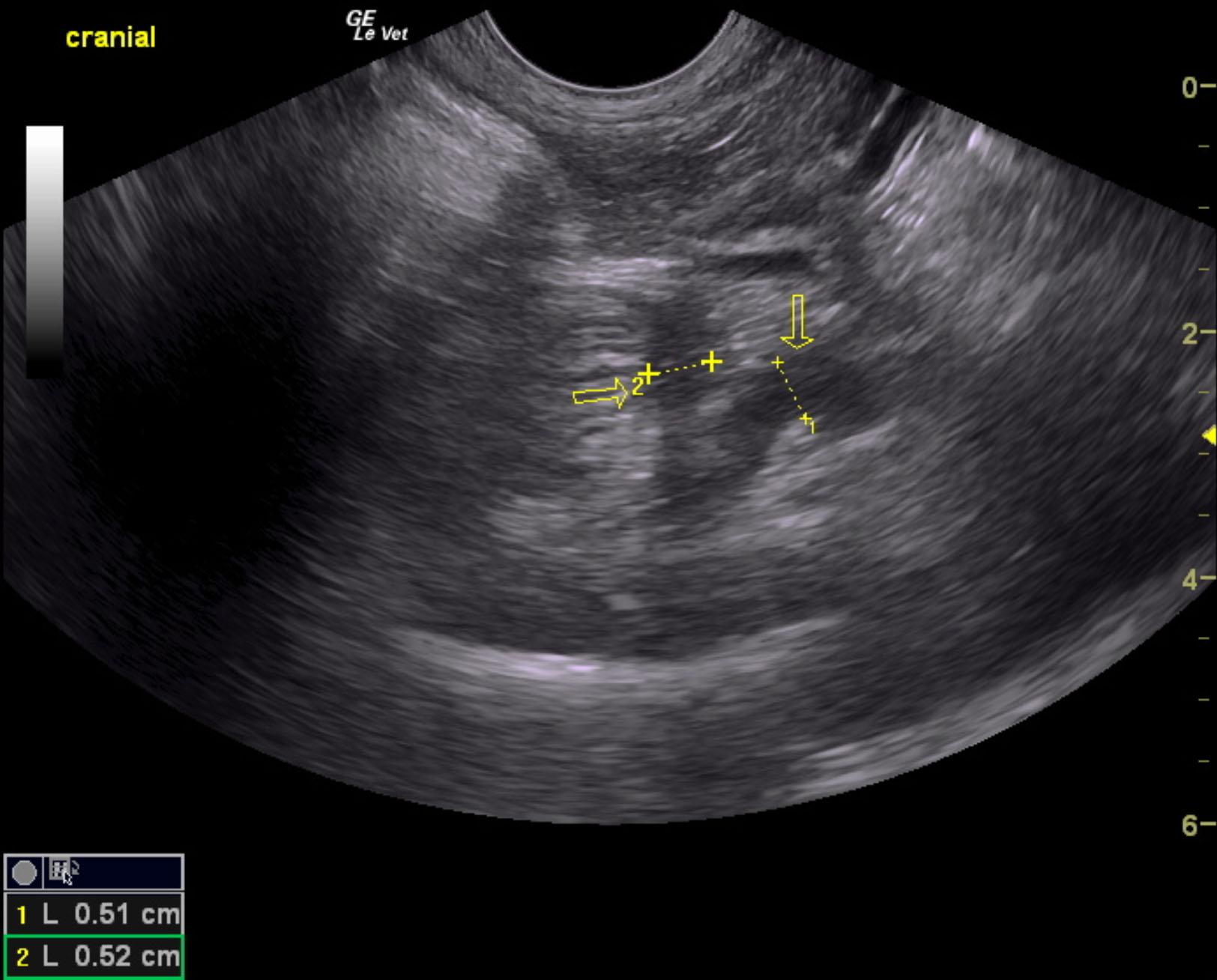Image resolution: width=1217 pixels, height=980 pixels.
Task: Click the grayscale gradient bar
Action: [x=45, y=251]
